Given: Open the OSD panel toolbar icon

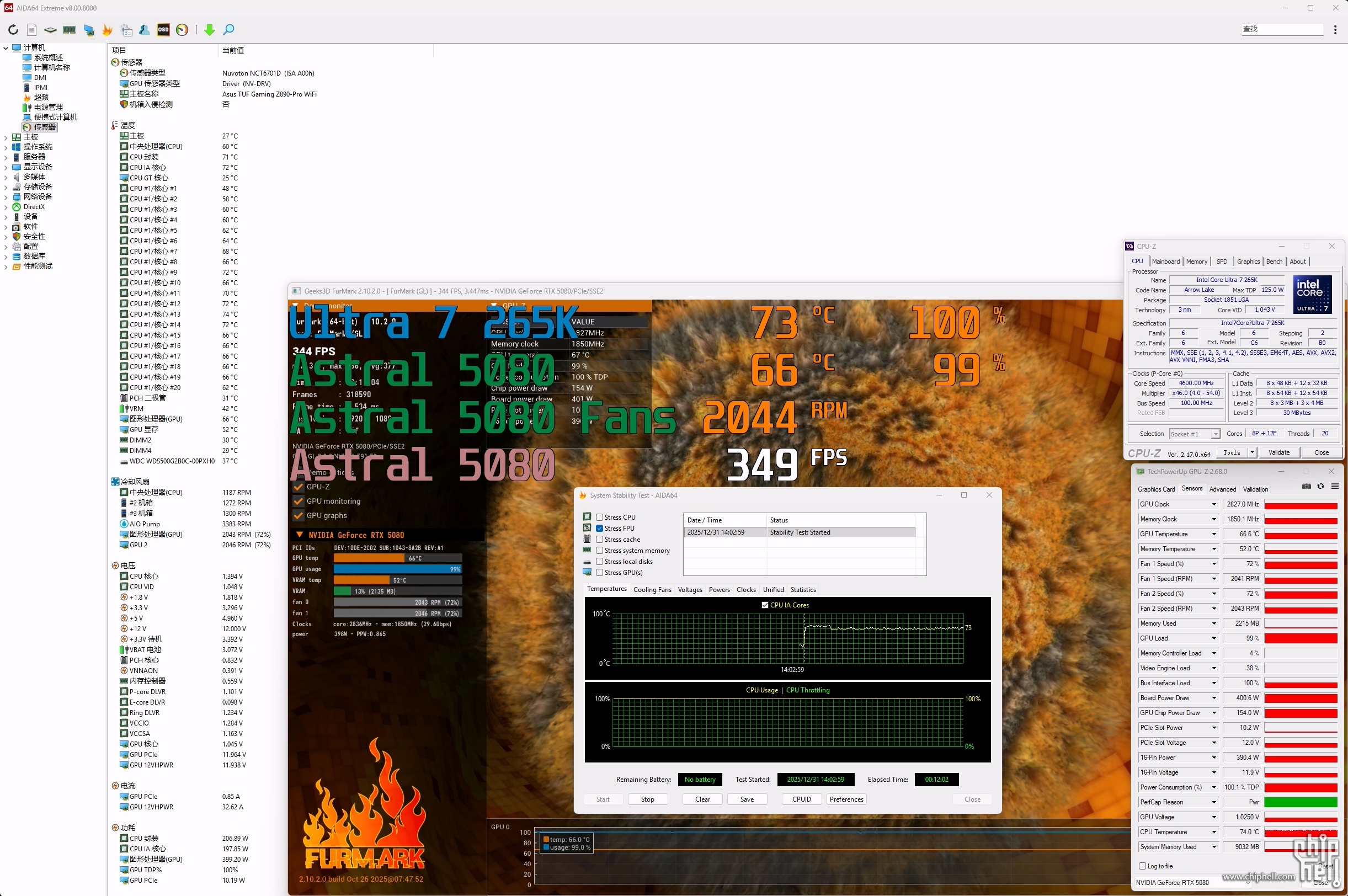Looking at the screenshot, I should point(163,30).
